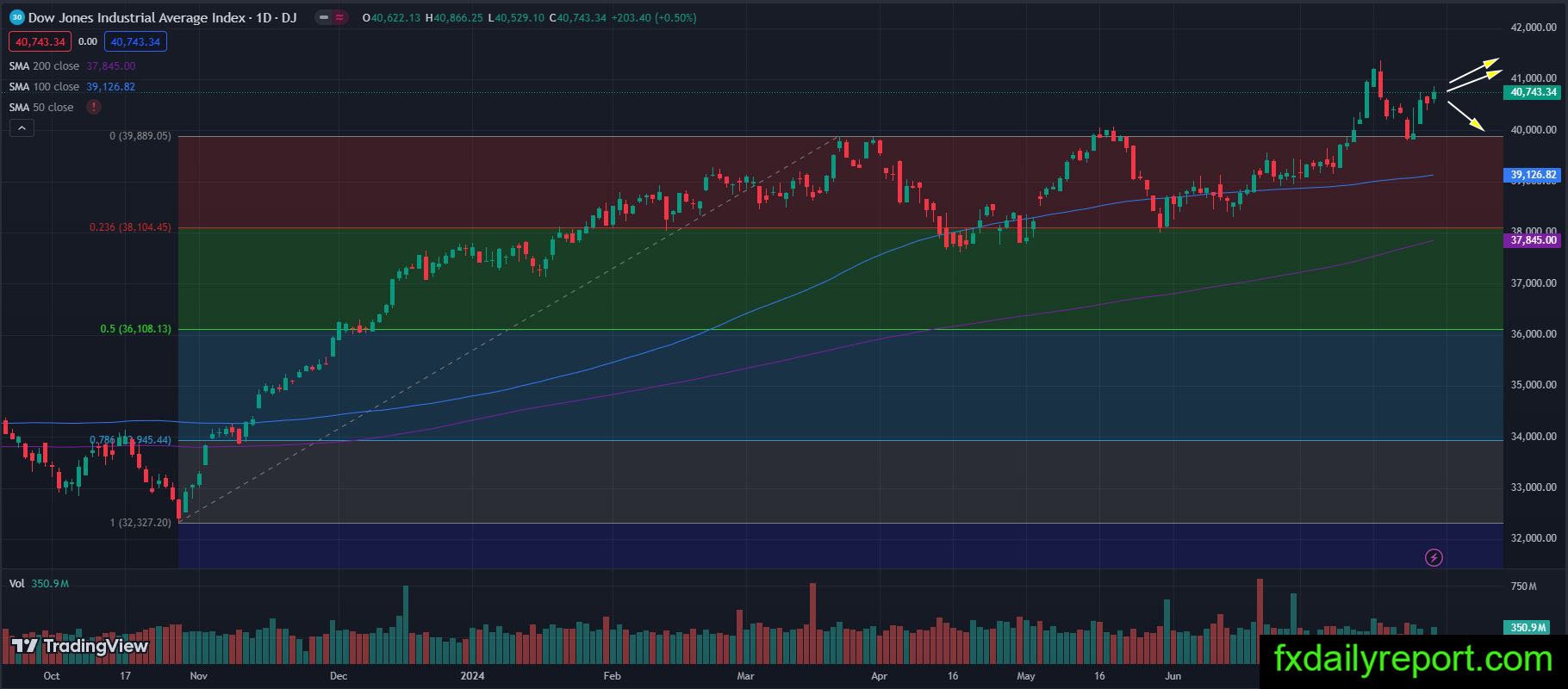This screenshot has width=1568, height=689.
Task: Click the 34,000.00 price axis label
Action: [x=1534, y=437]
